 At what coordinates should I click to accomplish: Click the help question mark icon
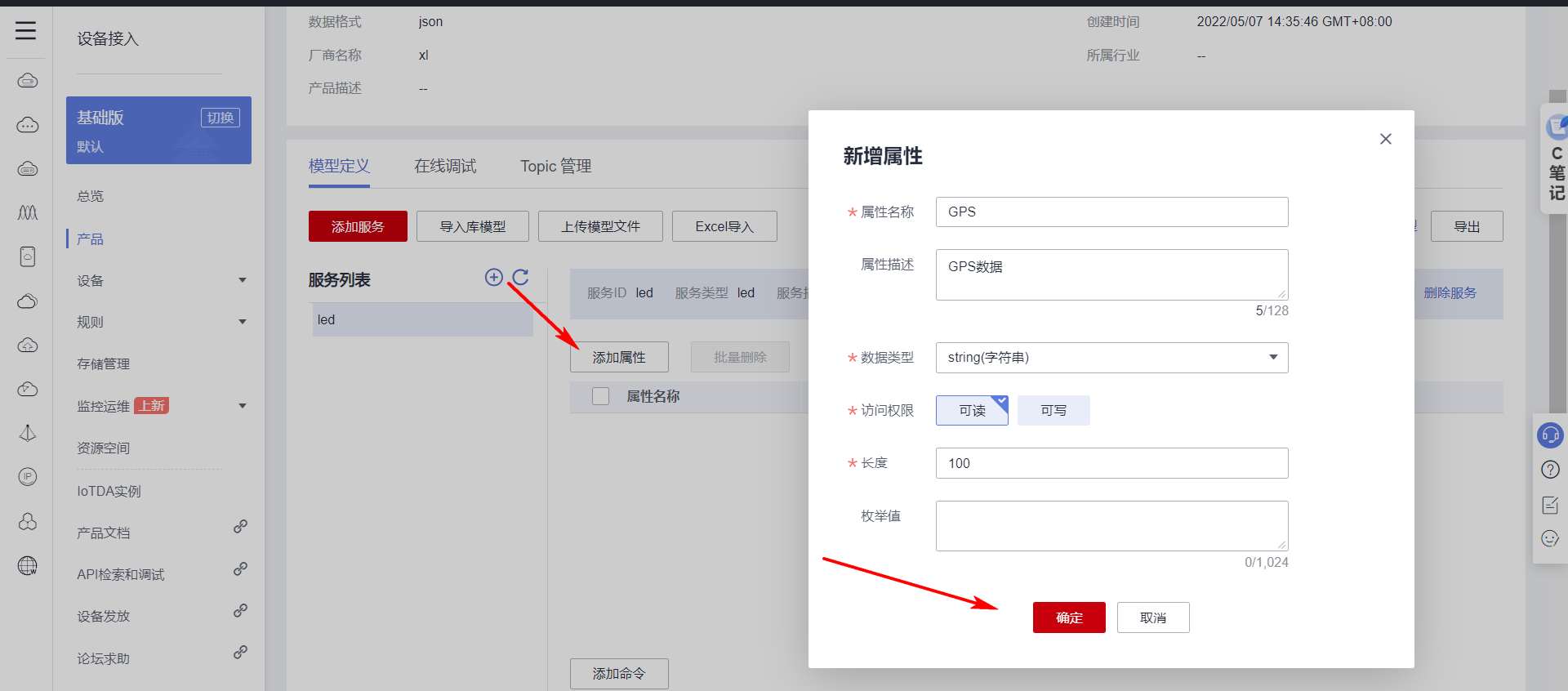(1550, 470)
